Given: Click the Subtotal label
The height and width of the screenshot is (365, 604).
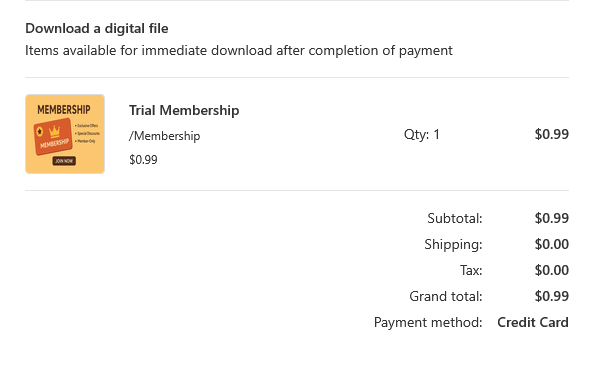Looking at the screenshot, I should (x=455, y=218).
